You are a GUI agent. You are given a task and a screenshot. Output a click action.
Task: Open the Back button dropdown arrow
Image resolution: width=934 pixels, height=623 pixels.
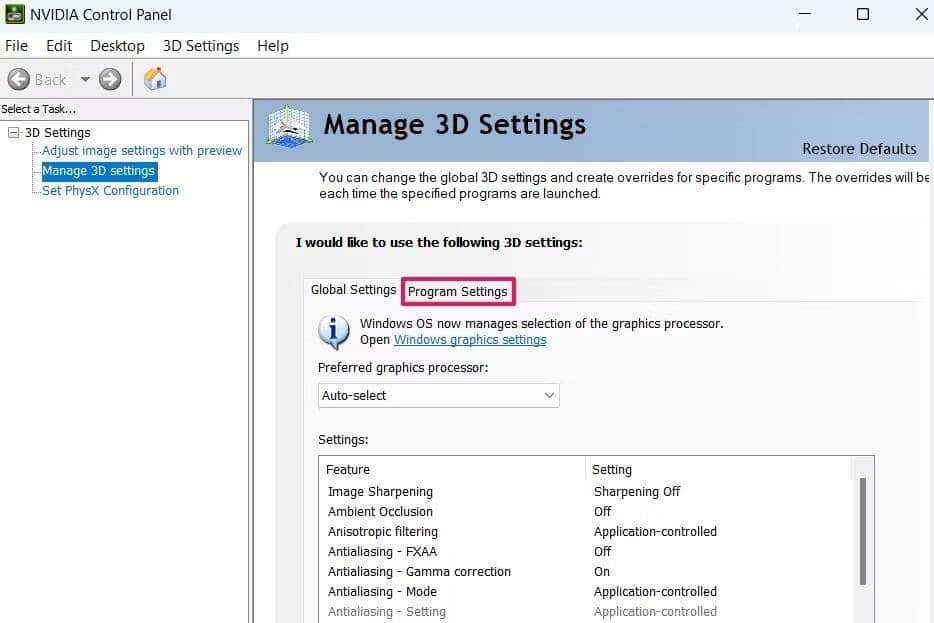(84, 79)
